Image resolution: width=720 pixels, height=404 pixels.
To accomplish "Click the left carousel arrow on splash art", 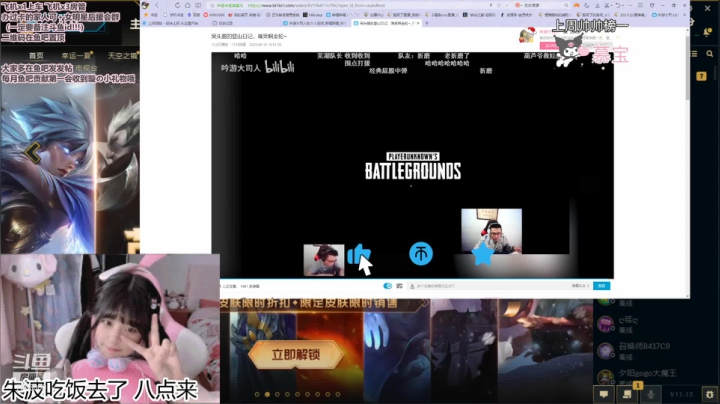I will point(33,152).
